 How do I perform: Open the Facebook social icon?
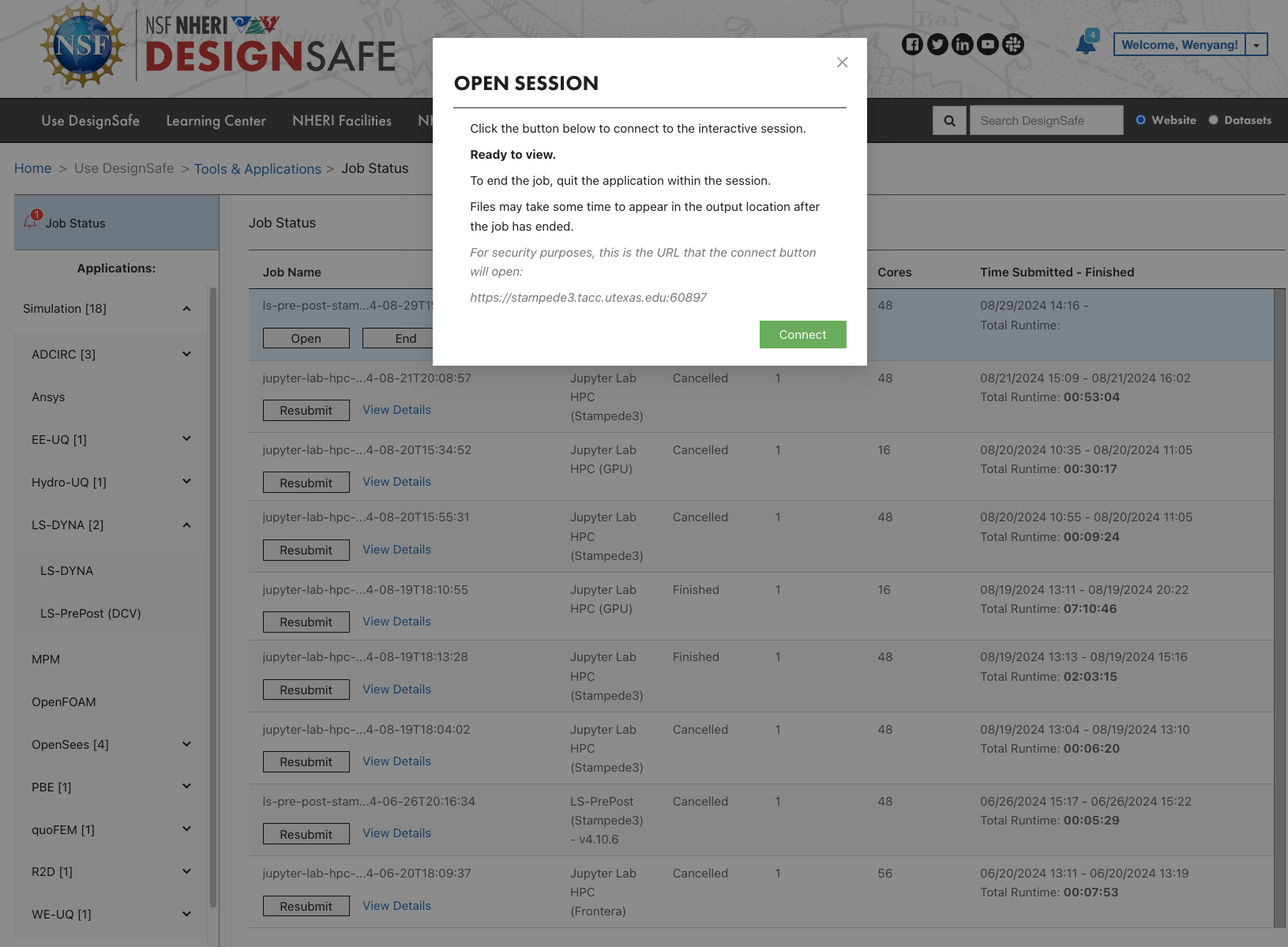coord(912,44)
